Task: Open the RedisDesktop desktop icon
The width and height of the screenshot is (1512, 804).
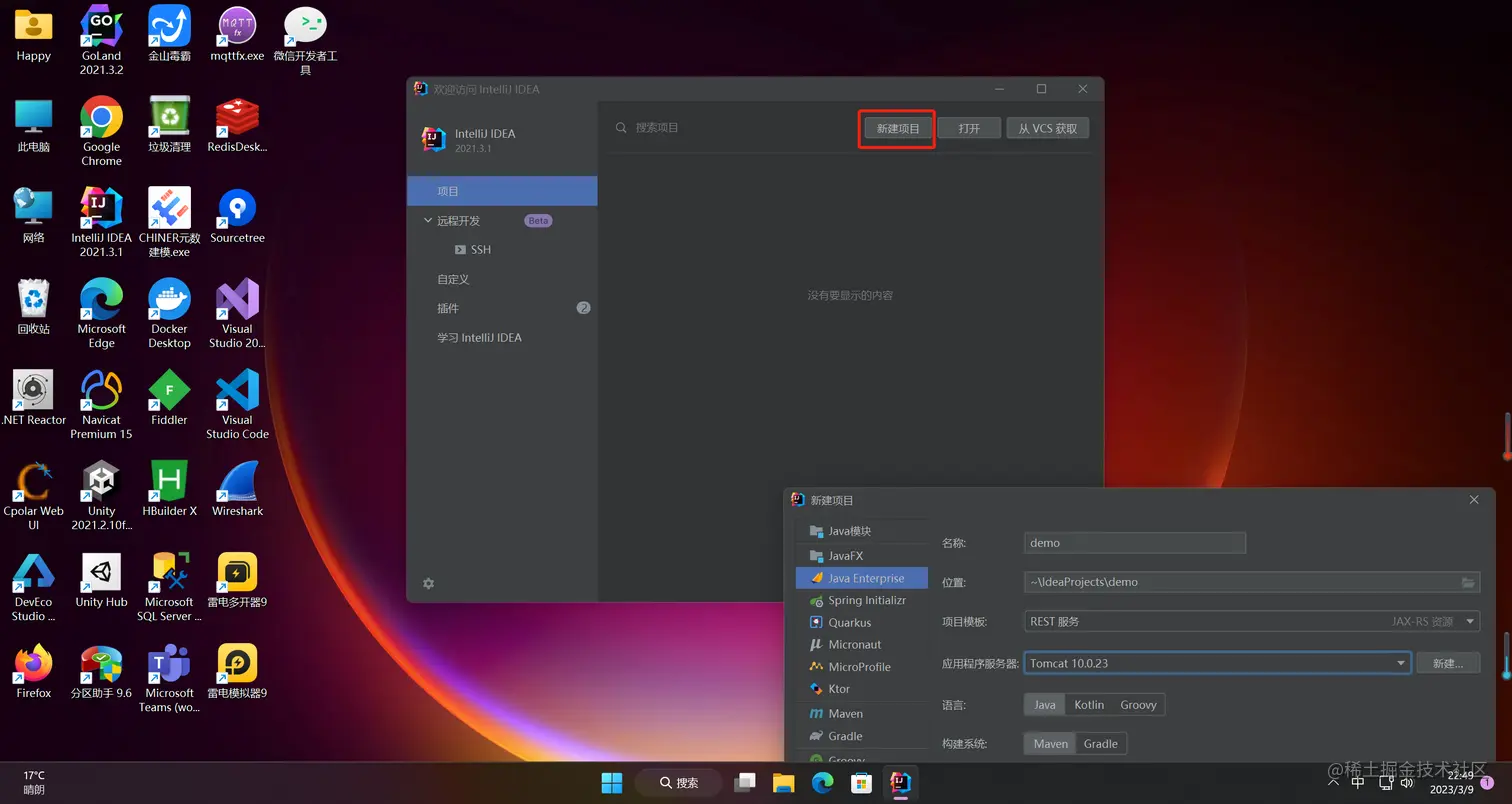Action: point(237,125)
